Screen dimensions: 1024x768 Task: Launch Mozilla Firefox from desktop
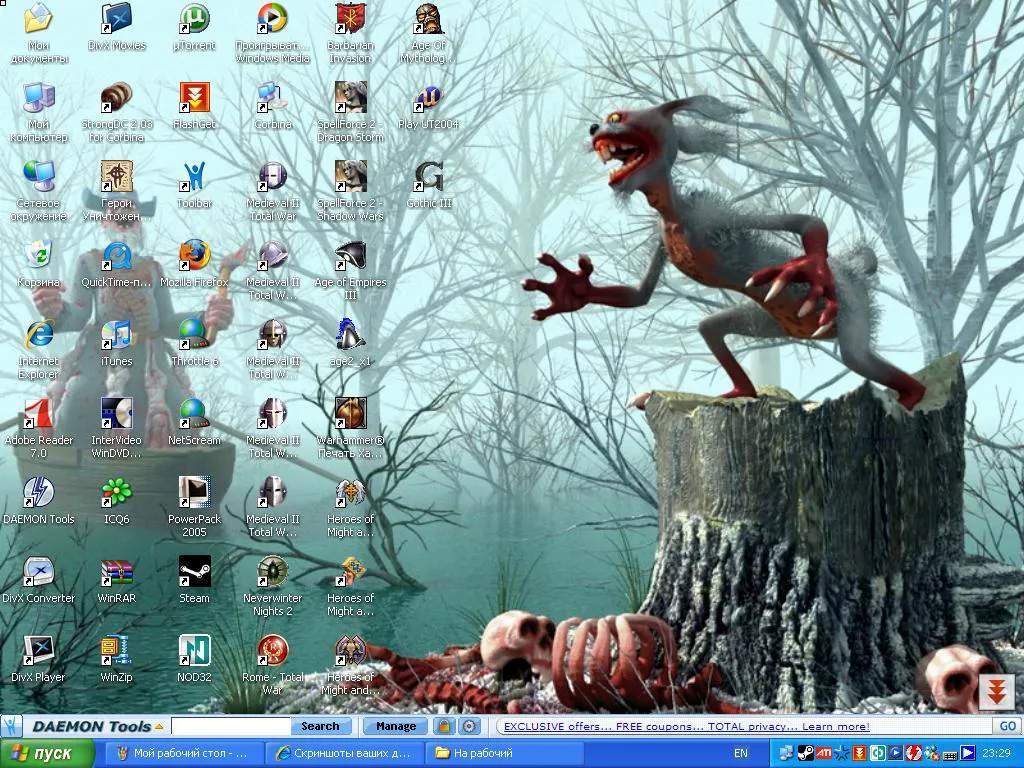[195, 263]
